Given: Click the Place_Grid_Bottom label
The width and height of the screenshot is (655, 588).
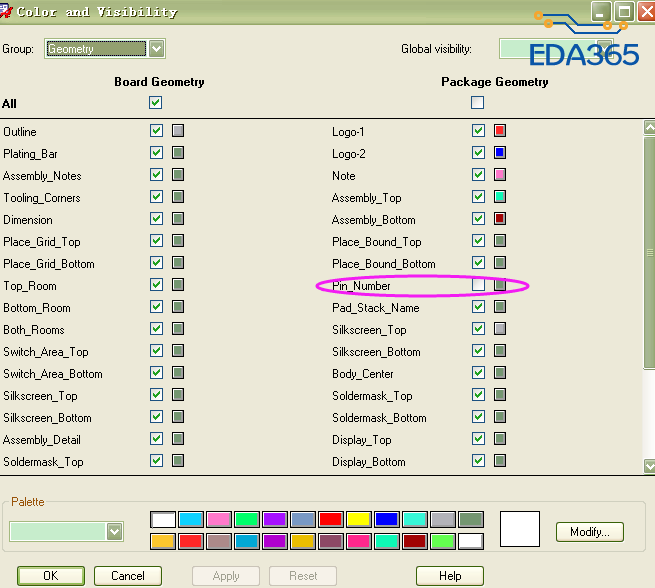Looking at the screenshot, I should pos(49,264).
